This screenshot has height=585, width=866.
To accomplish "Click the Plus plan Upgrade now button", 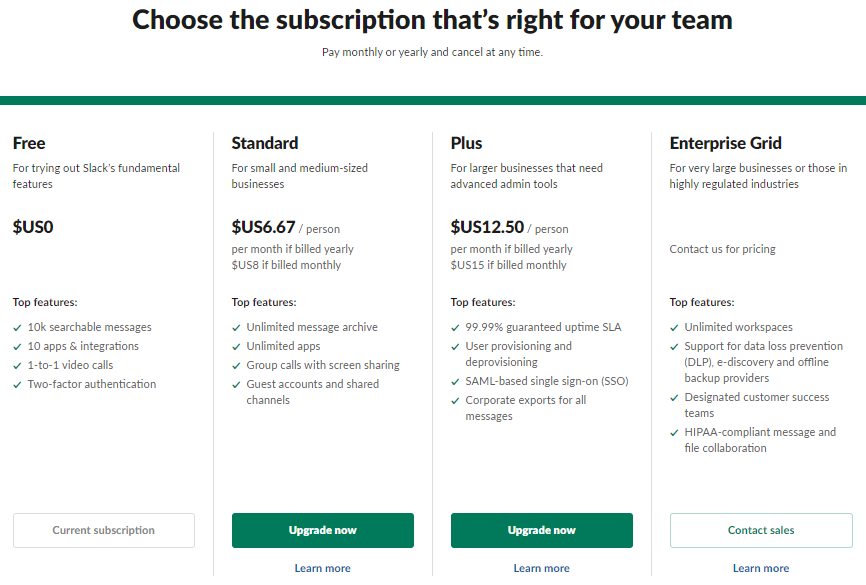I will click(542, 530).
